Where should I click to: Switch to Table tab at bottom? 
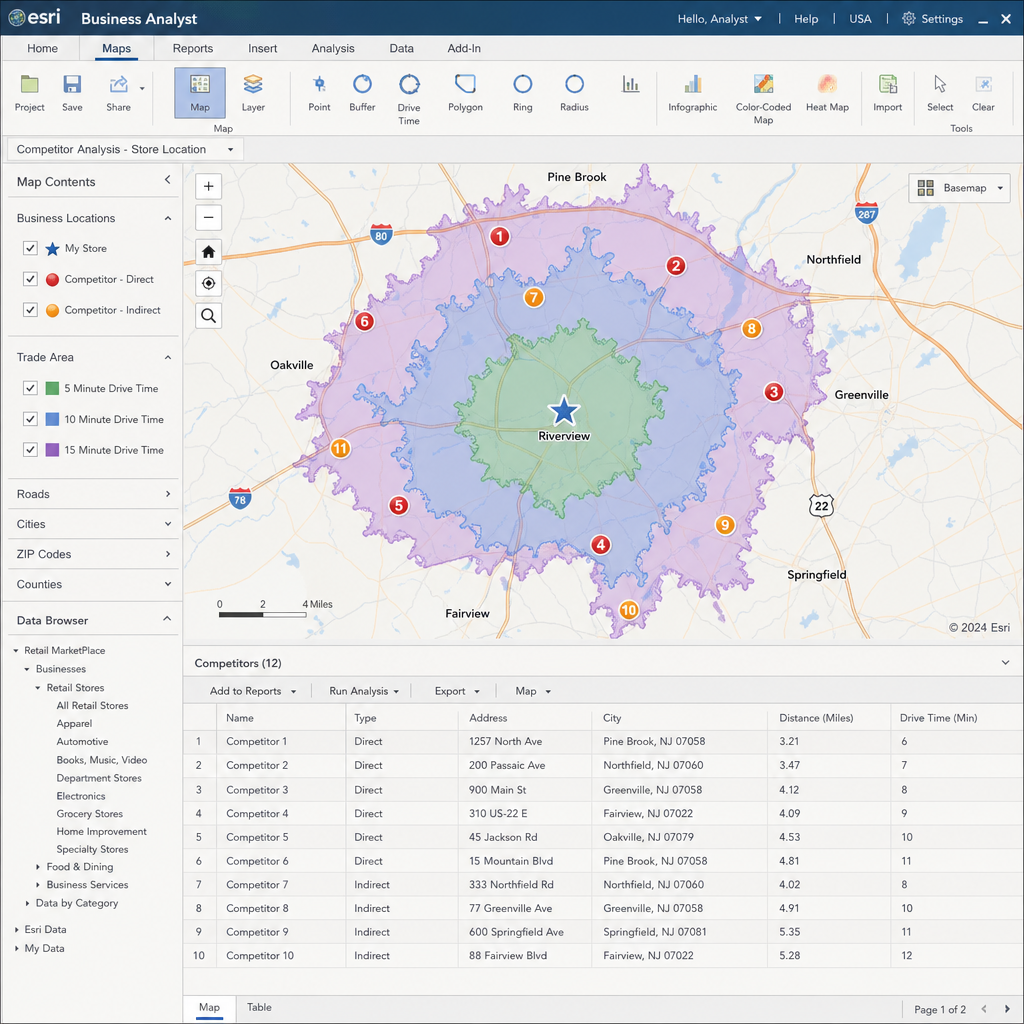point(259,1007)
